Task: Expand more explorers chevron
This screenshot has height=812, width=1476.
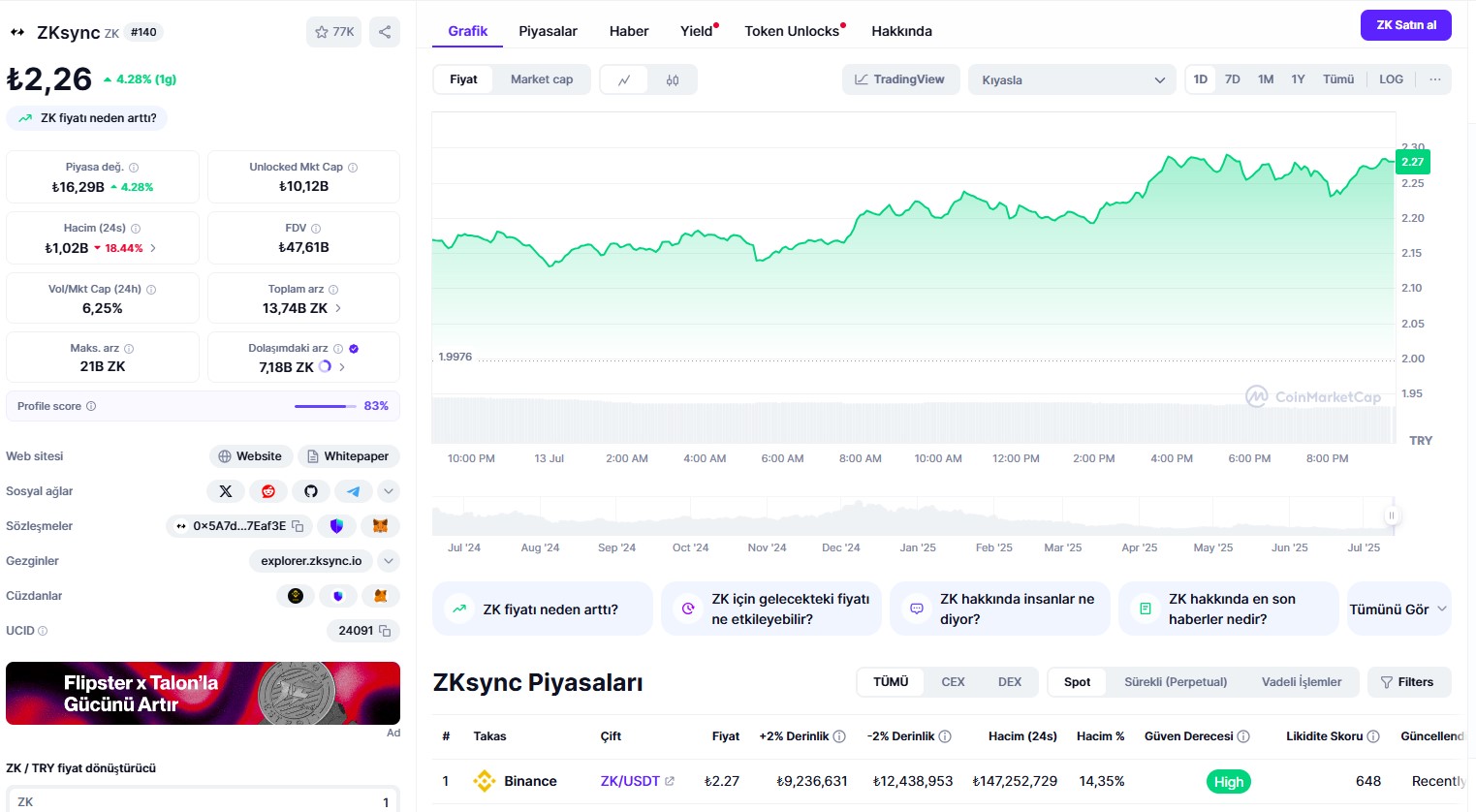Action: pyautogui.click(x=389, y=561)
